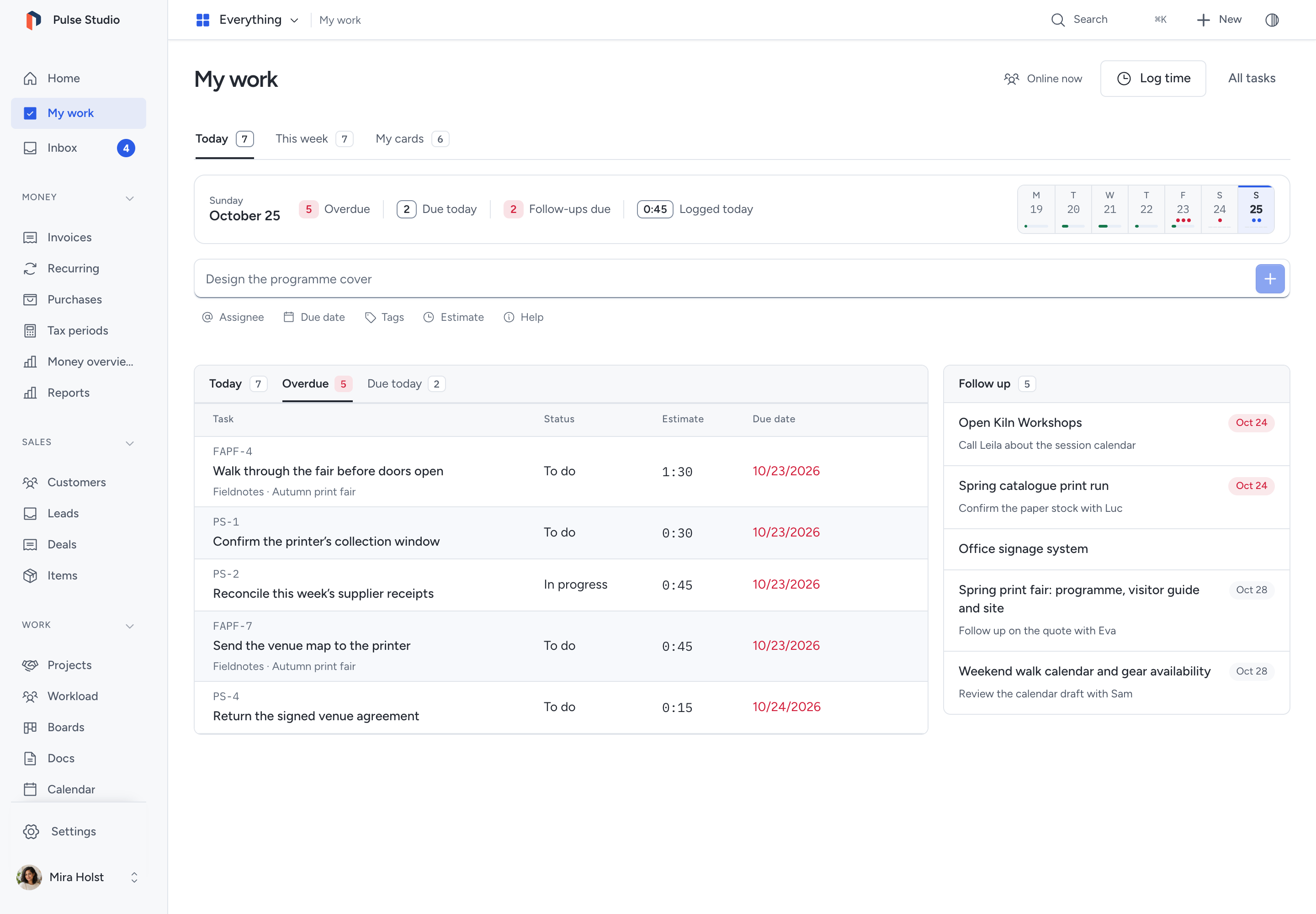Select Monday 19 in week strip
Screen dimensions: 1316x914
click(x=1036, y=210)
